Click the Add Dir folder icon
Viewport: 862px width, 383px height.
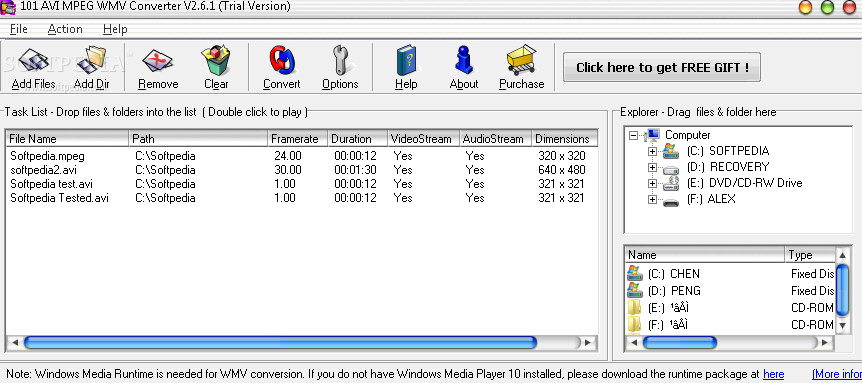click(92, 60)
